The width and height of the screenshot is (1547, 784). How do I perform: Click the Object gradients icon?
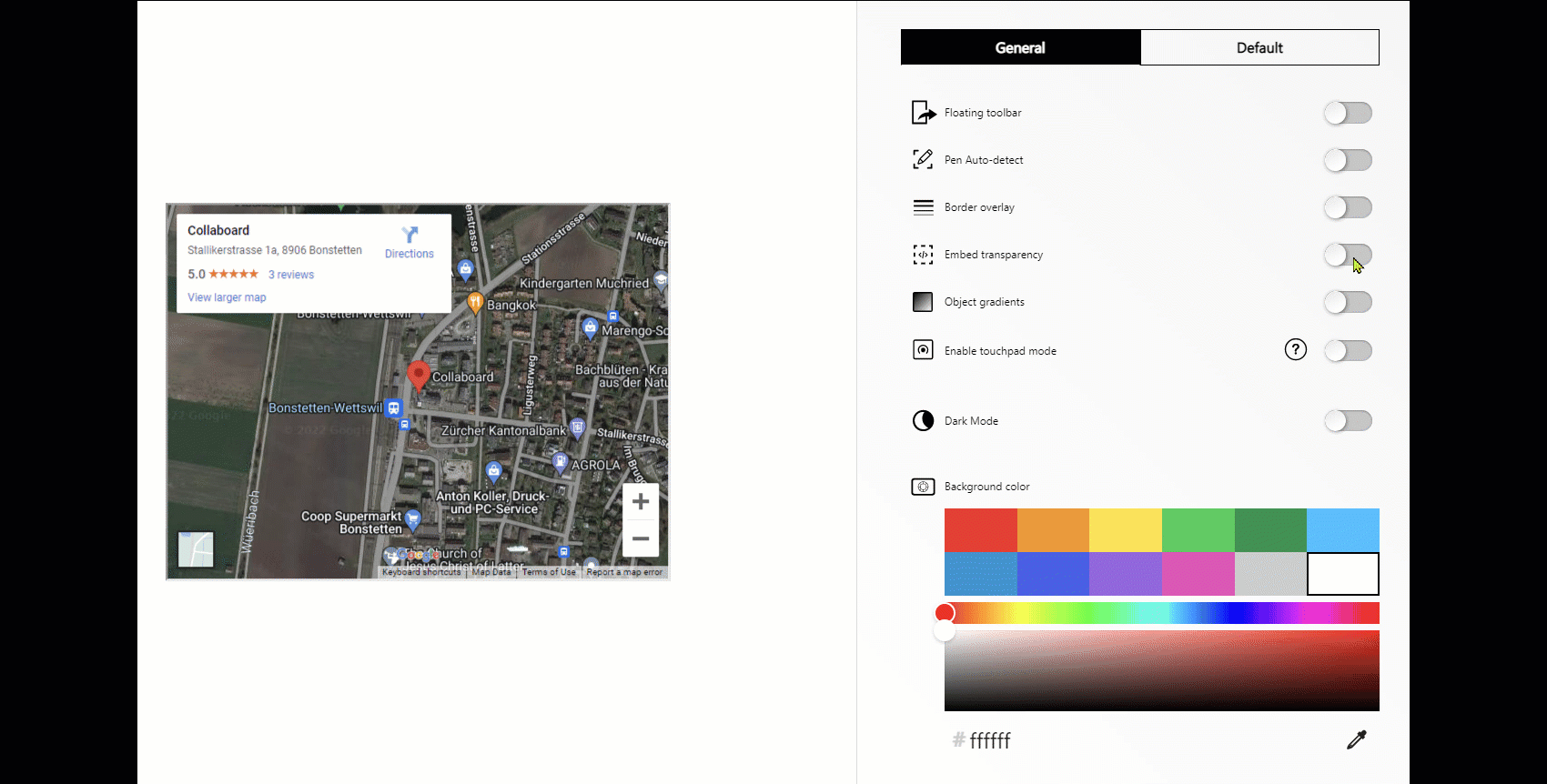923,302
